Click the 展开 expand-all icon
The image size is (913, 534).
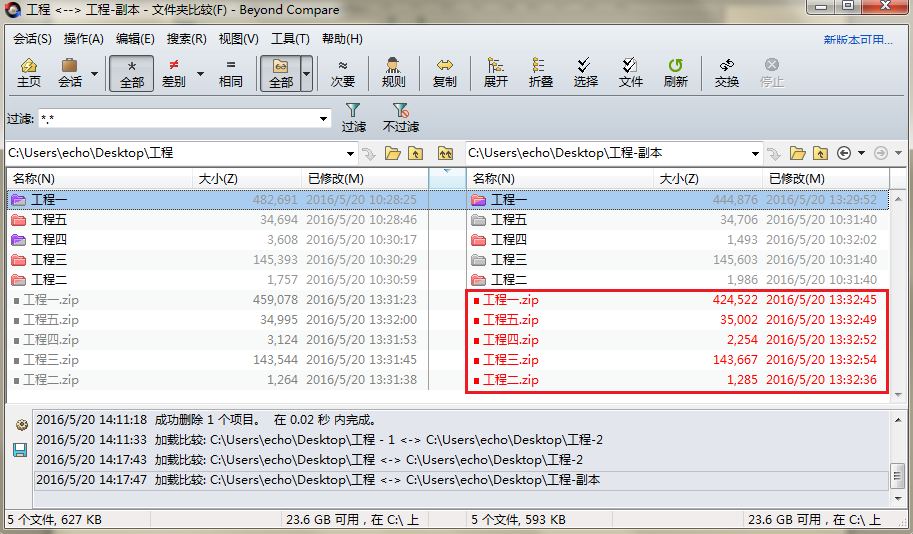tap(496, 73)
